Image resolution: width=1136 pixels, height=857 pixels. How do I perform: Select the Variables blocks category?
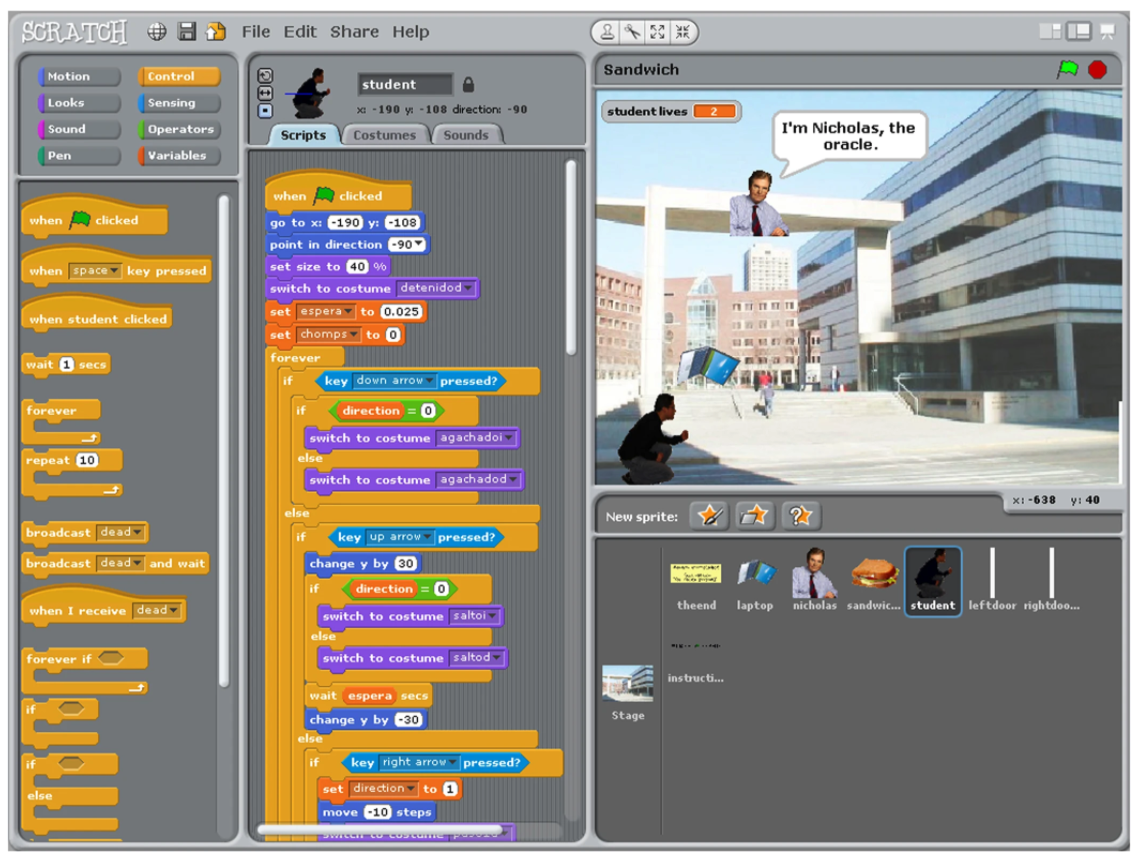pyautogui.click(x=178, y=156)
